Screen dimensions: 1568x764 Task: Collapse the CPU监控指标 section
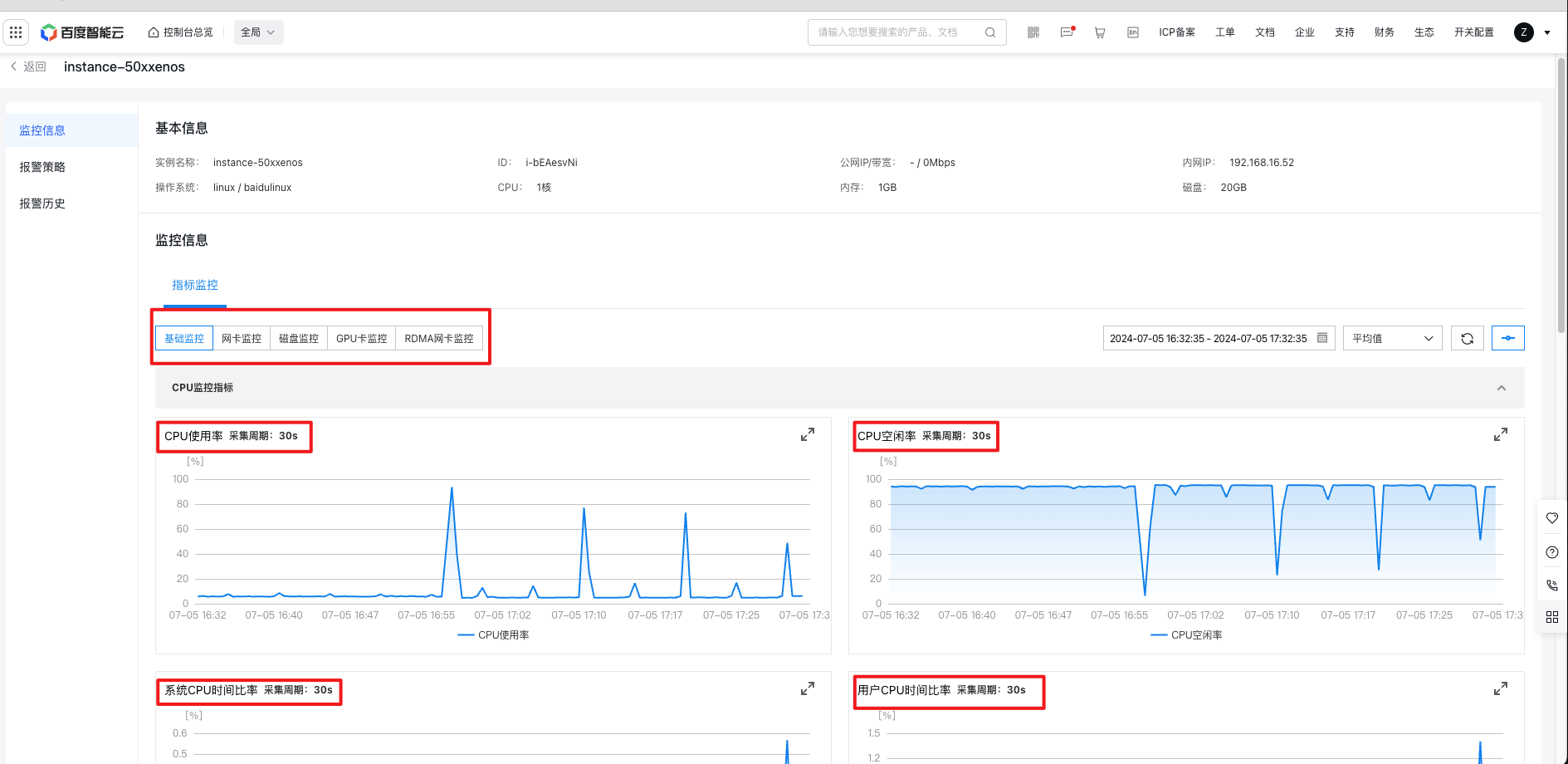1502,388
